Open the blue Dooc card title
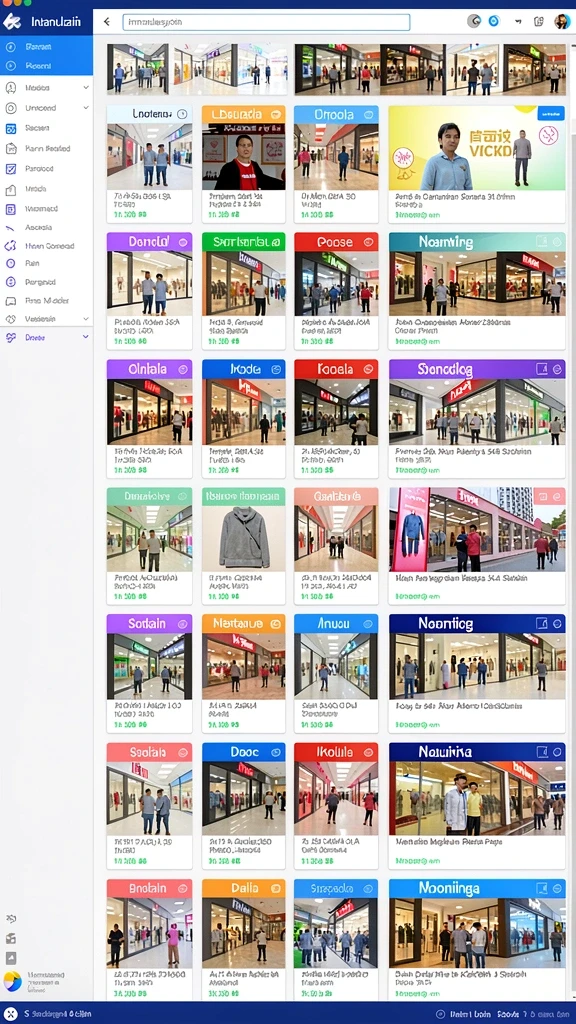The image size is (576, 1024). pos(244,752)
